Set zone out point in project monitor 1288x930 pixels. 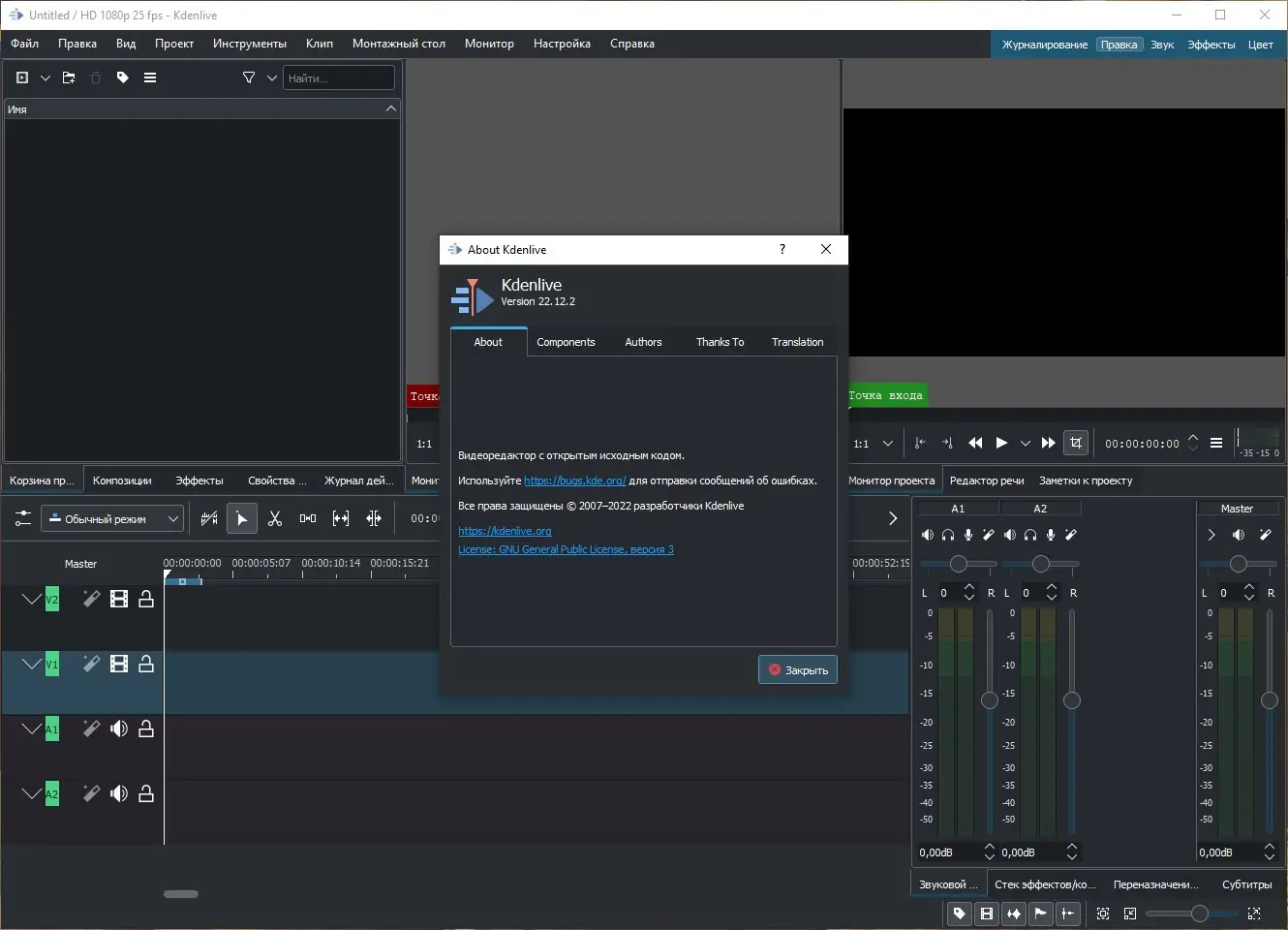tap(947, 443)
